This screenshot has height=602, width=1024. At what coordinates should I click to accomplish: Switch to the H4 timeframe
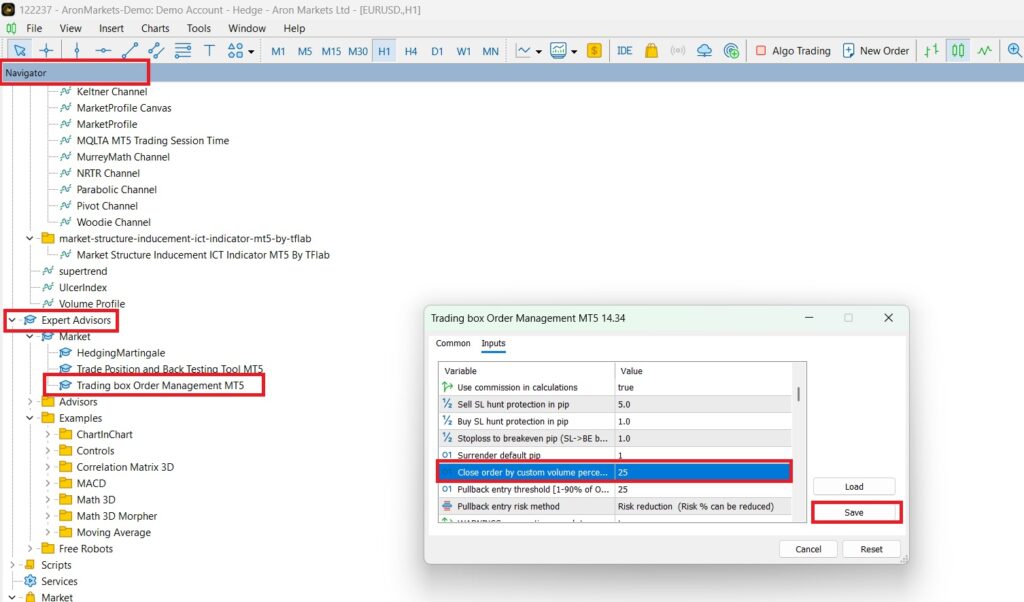click(411, 51)
